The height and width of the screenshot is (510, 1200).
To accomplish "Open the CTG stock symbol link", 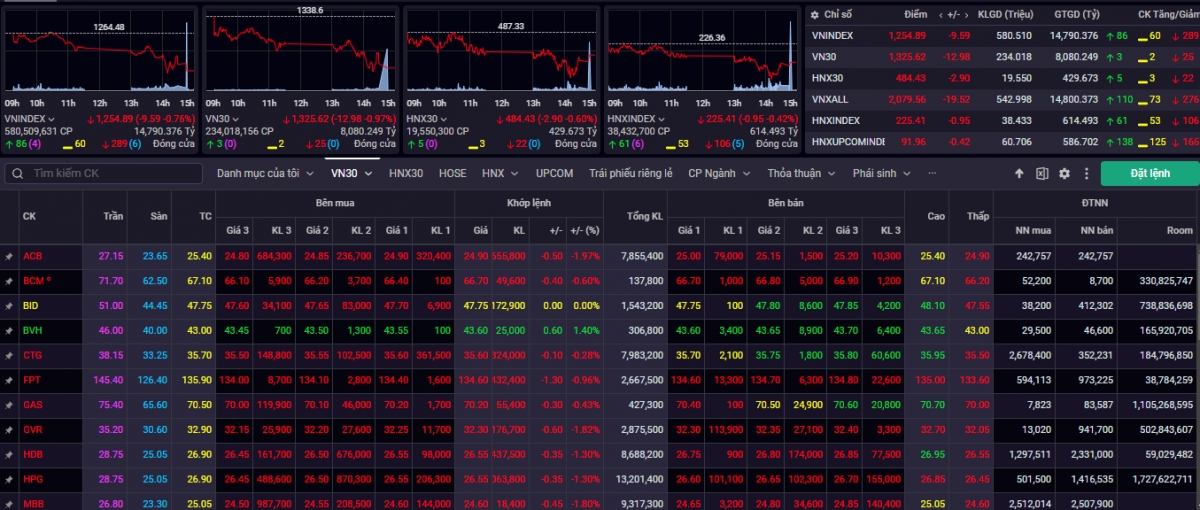I will 33,356.
